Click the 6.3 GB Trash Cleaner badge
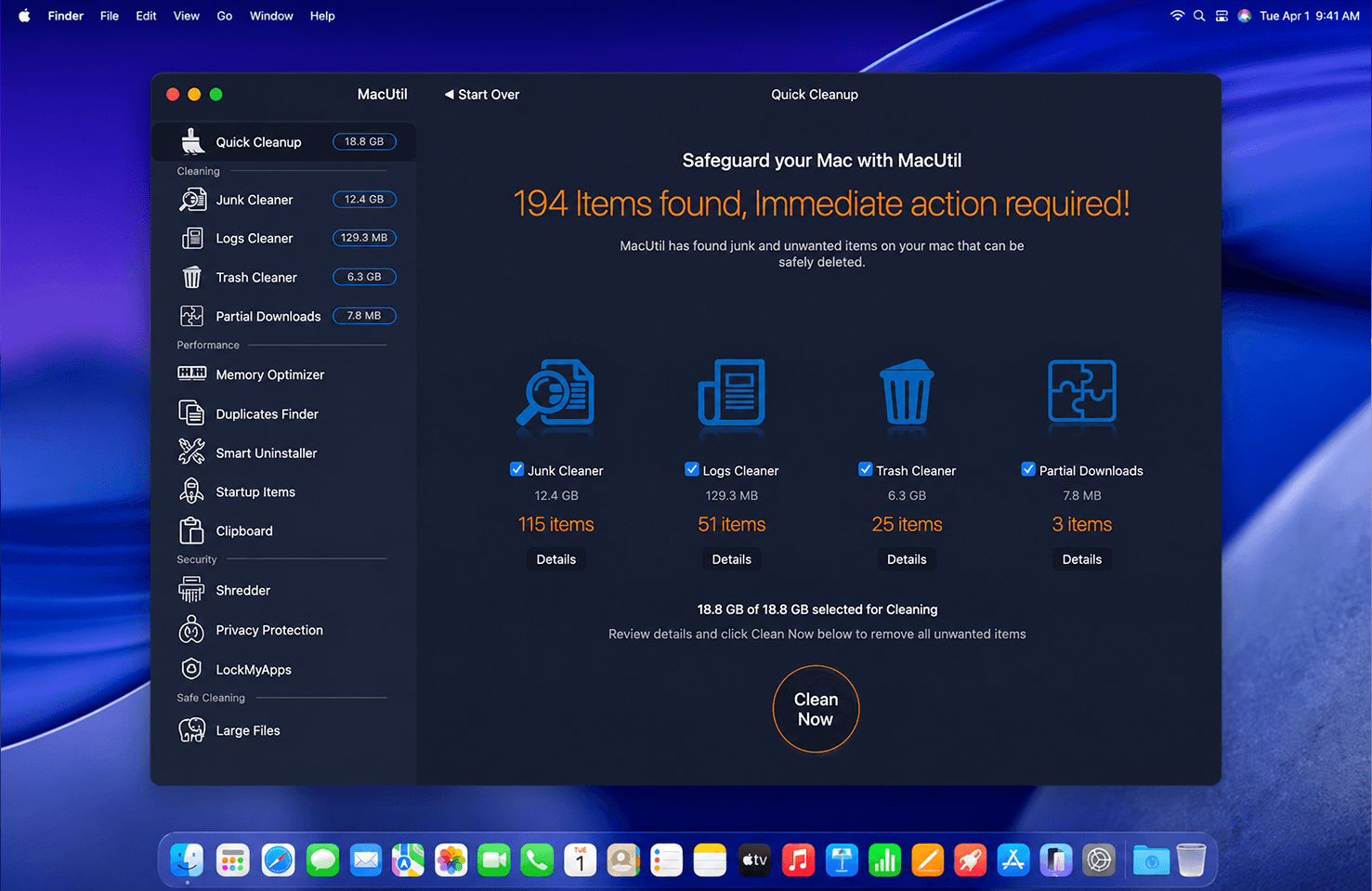The image size is (1372, 891). coord(364,277)
